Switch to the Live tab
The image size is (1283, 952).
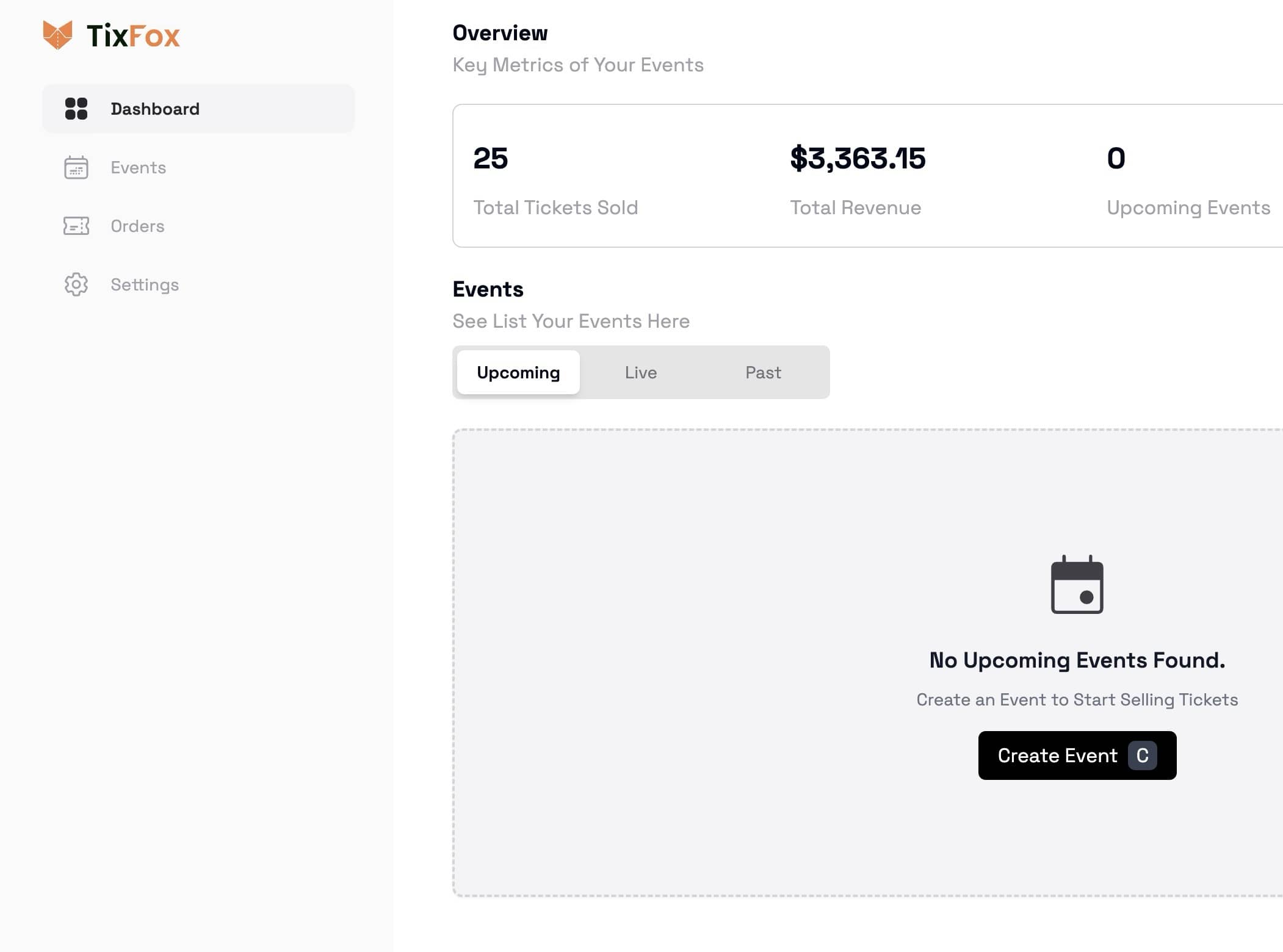[640, 372]
